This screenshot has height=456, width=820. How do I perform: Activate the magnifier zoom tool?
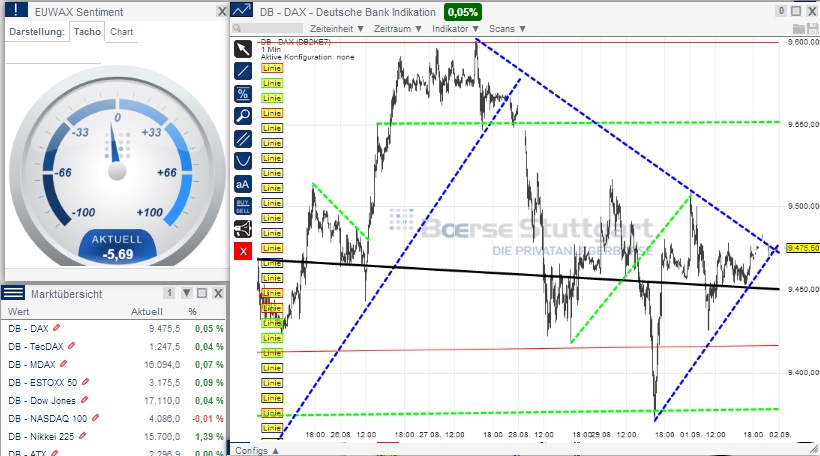coord(243,116)
